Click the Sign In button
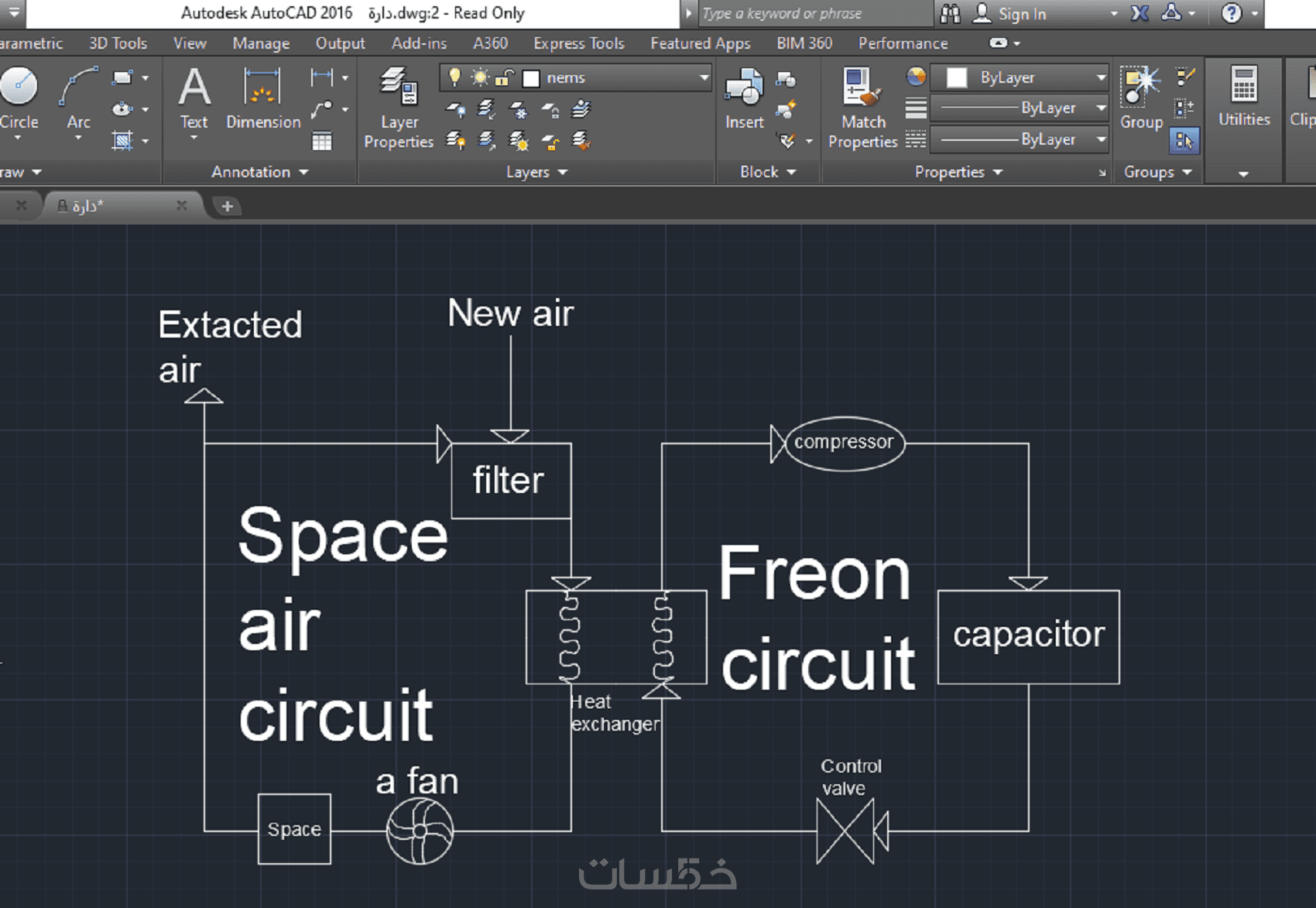Image resolution: width=1316 pixels, height=908 pixels. 1010,13
